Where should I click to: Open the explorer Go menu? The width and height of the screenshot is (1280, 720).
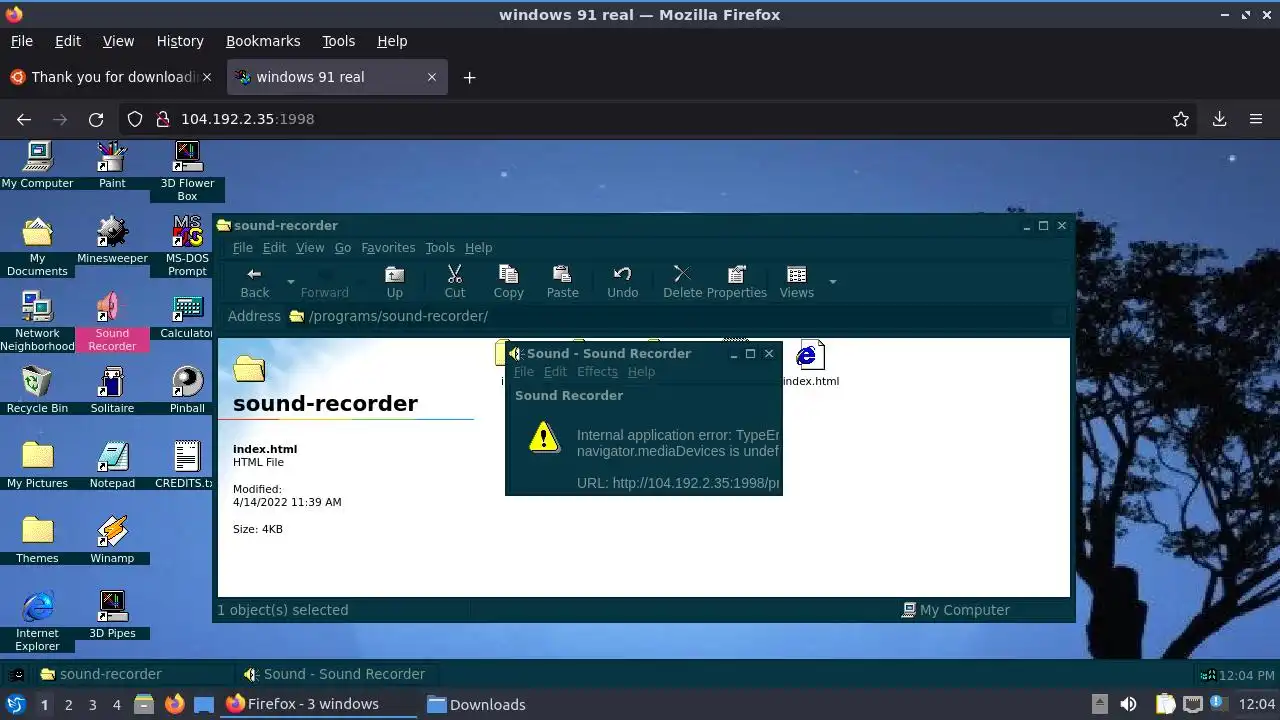tap(342, 247)
